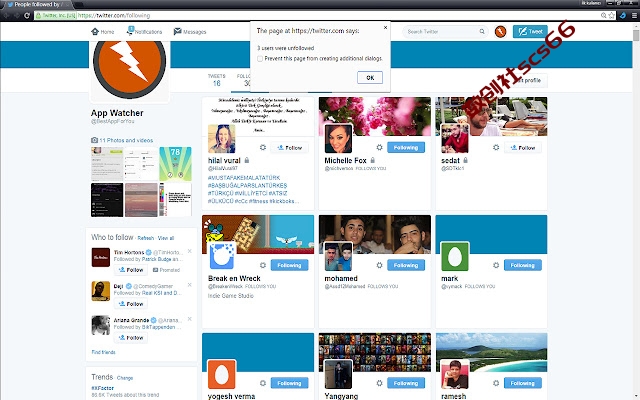Open the profile avatar menu in top bar

(x=500, y=31)
